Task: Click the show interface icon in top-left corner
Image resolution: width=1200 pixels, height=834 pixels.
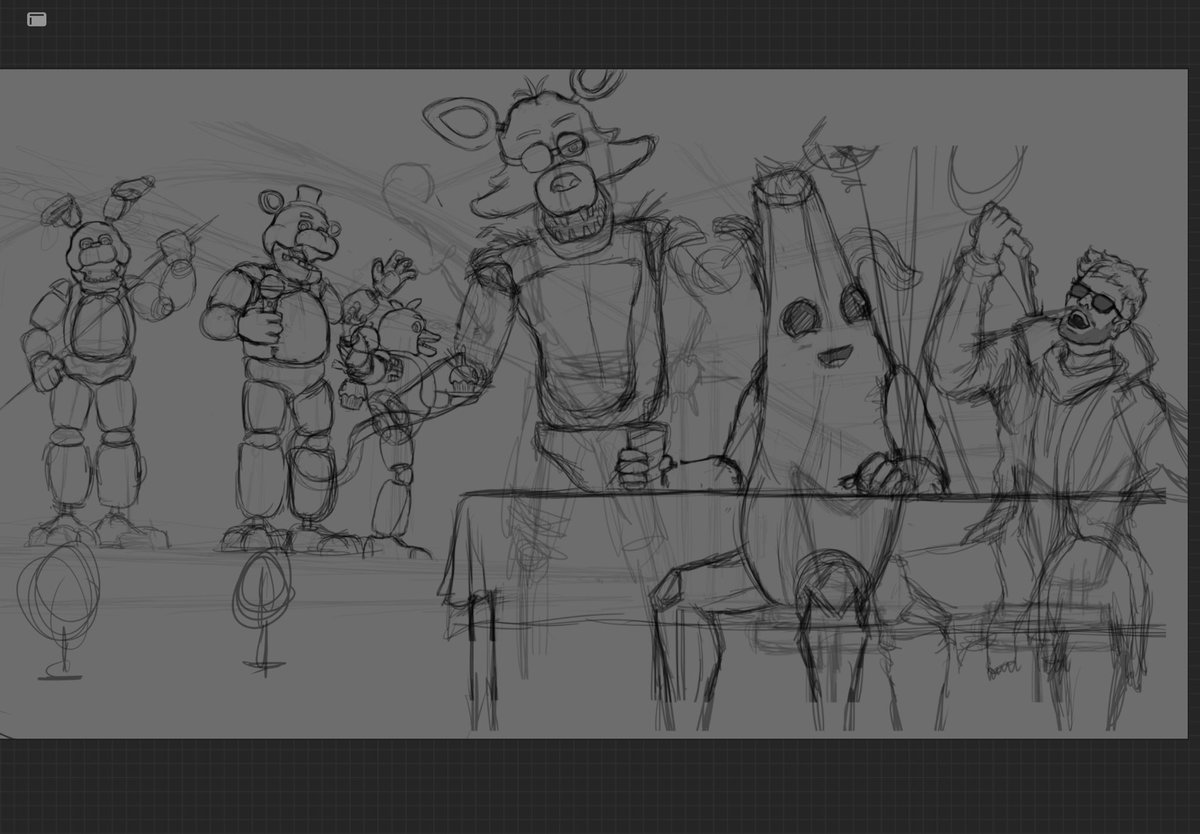Action: (36, 19)
